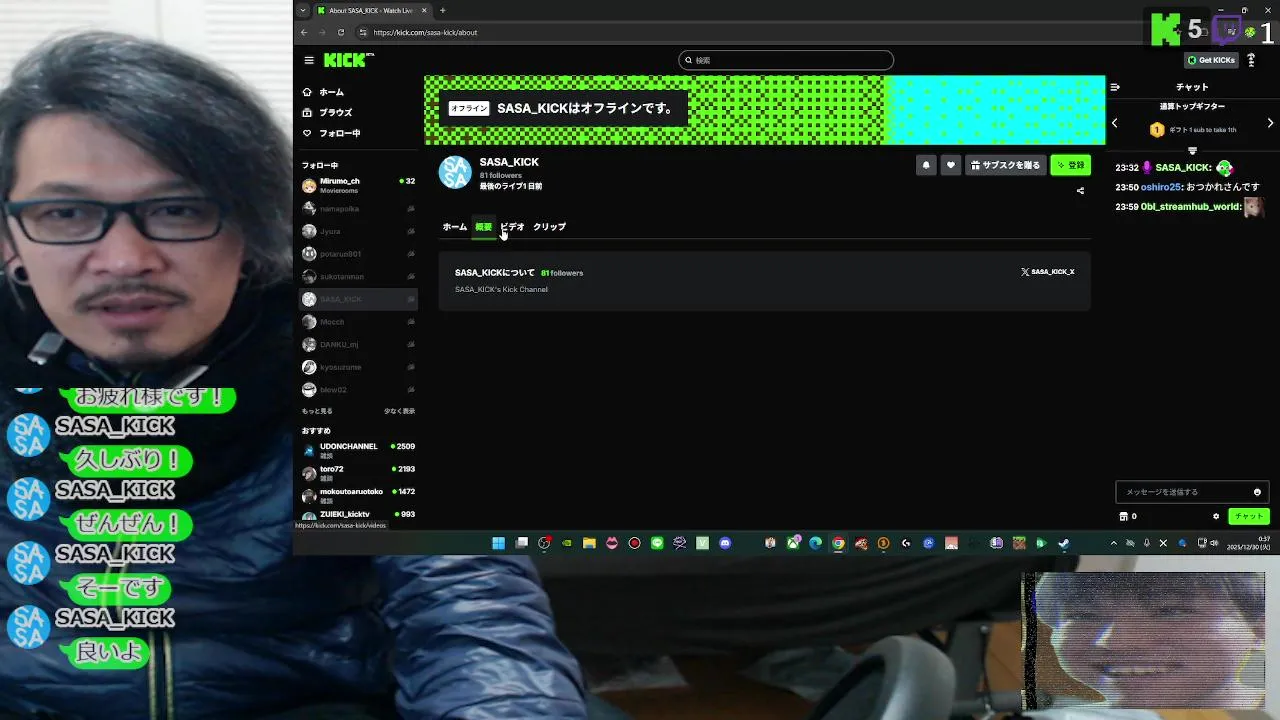
Task: Open recommended UDONCHANNEL stream
Action: point(358,450)
